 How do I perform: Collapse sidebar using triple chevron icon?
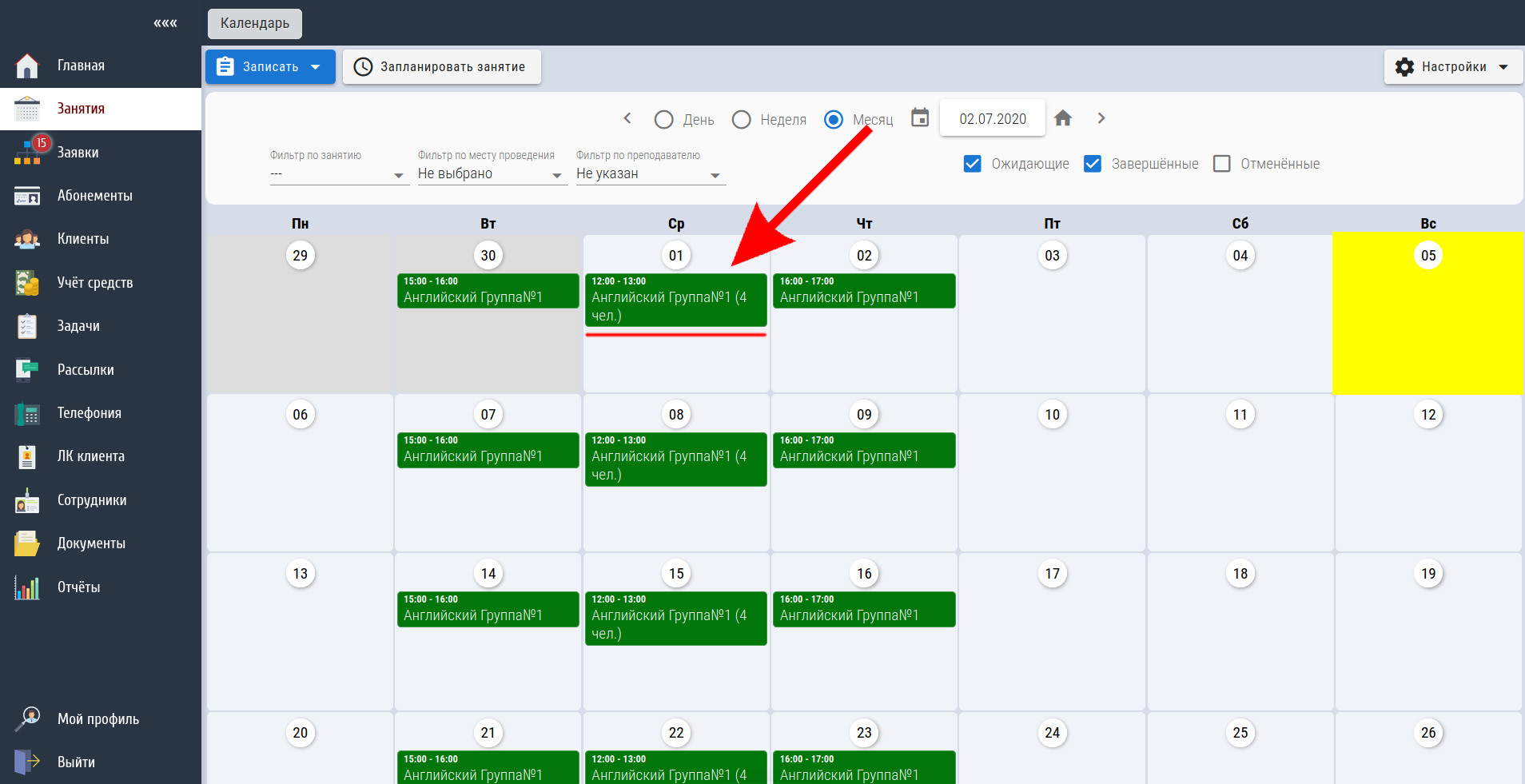165,23
